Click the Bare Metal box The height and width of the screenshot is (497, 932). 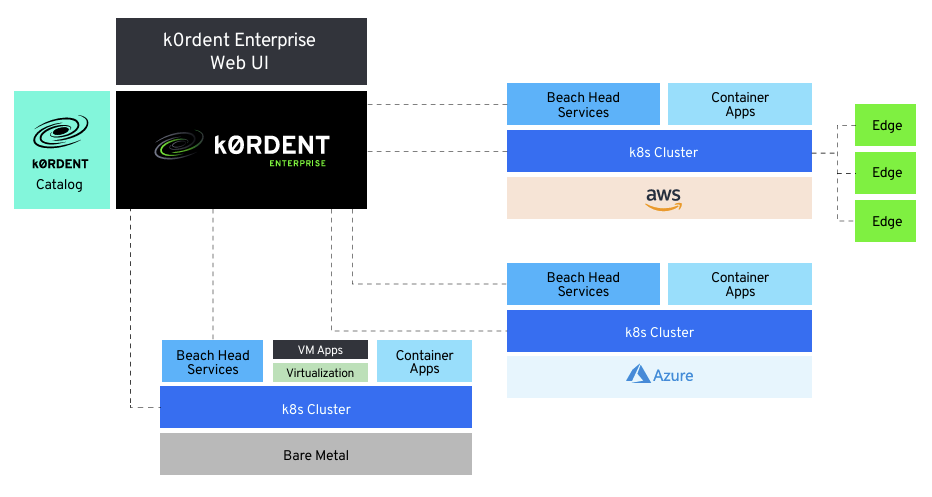316,454
